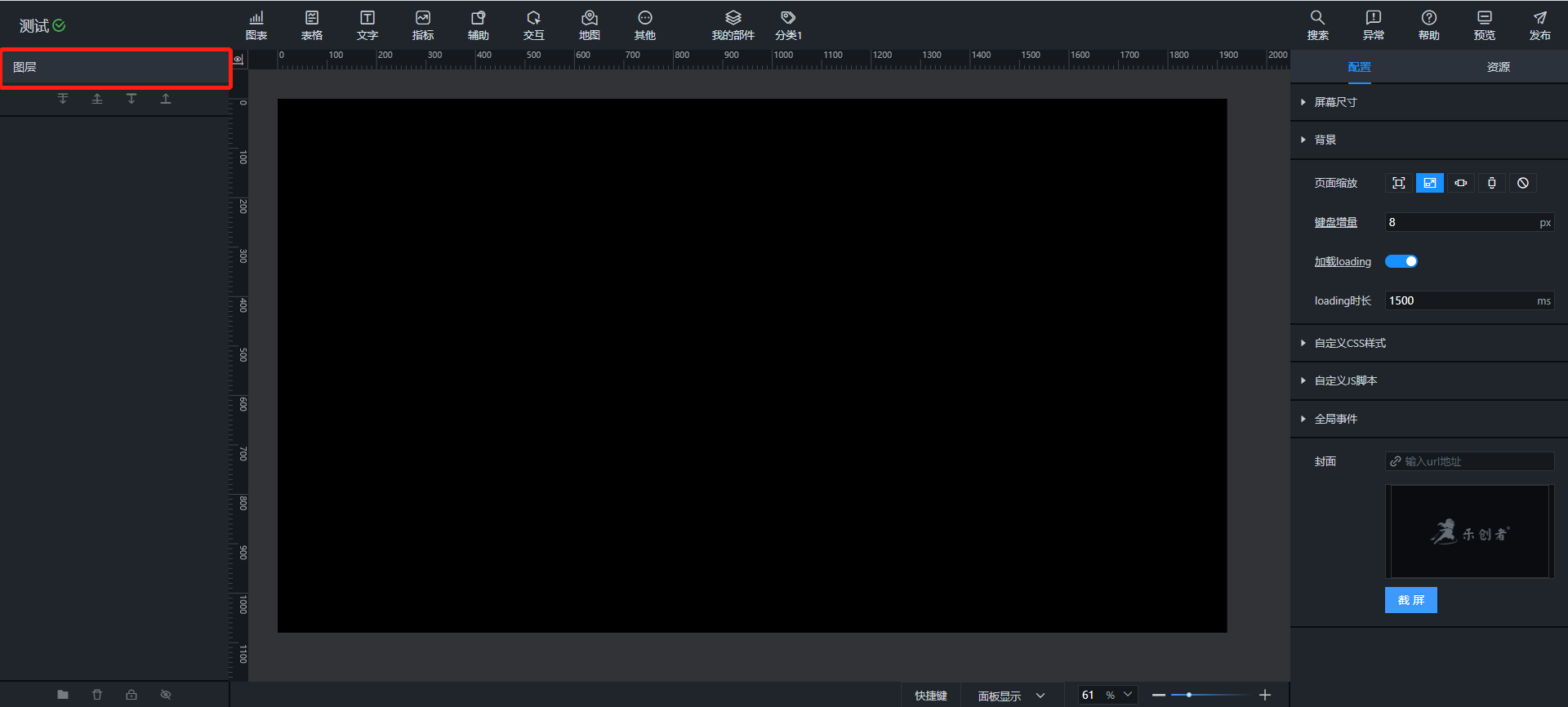Expand the 屏幕尺寸 section
The image size is (1568, 707).
tap(1335, 102)
